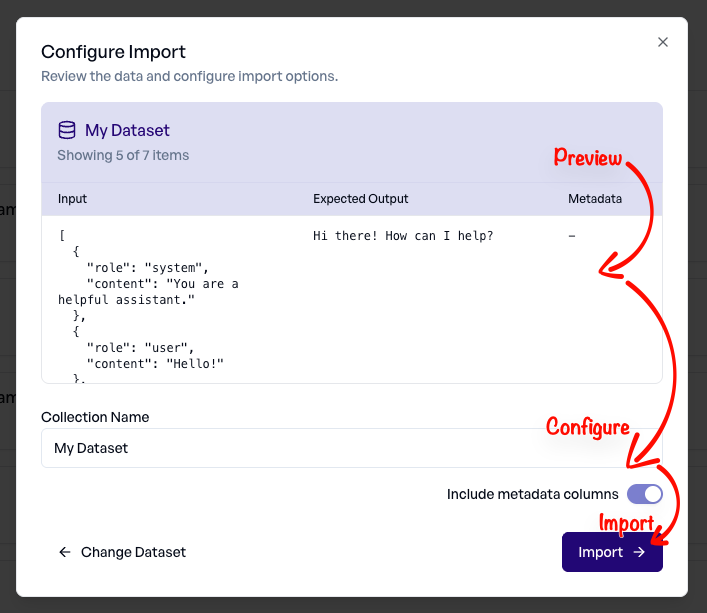Screen dimensions: 707x613
Task: Select the Metadata column header
Action: click(x=595, y=199)
